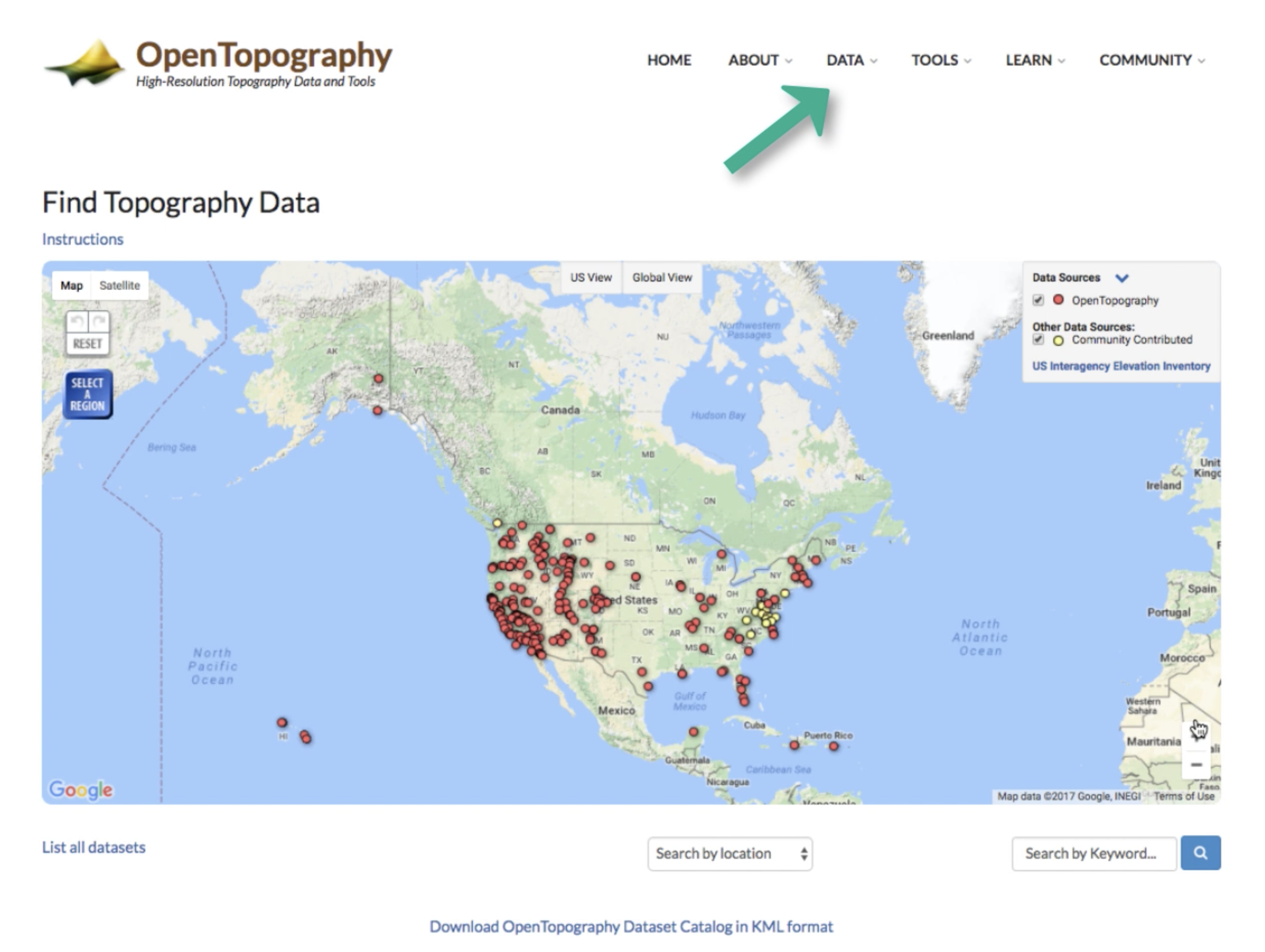The image size is (1265, 952).
Task: Undo the last map action
Action: point(78,321)
